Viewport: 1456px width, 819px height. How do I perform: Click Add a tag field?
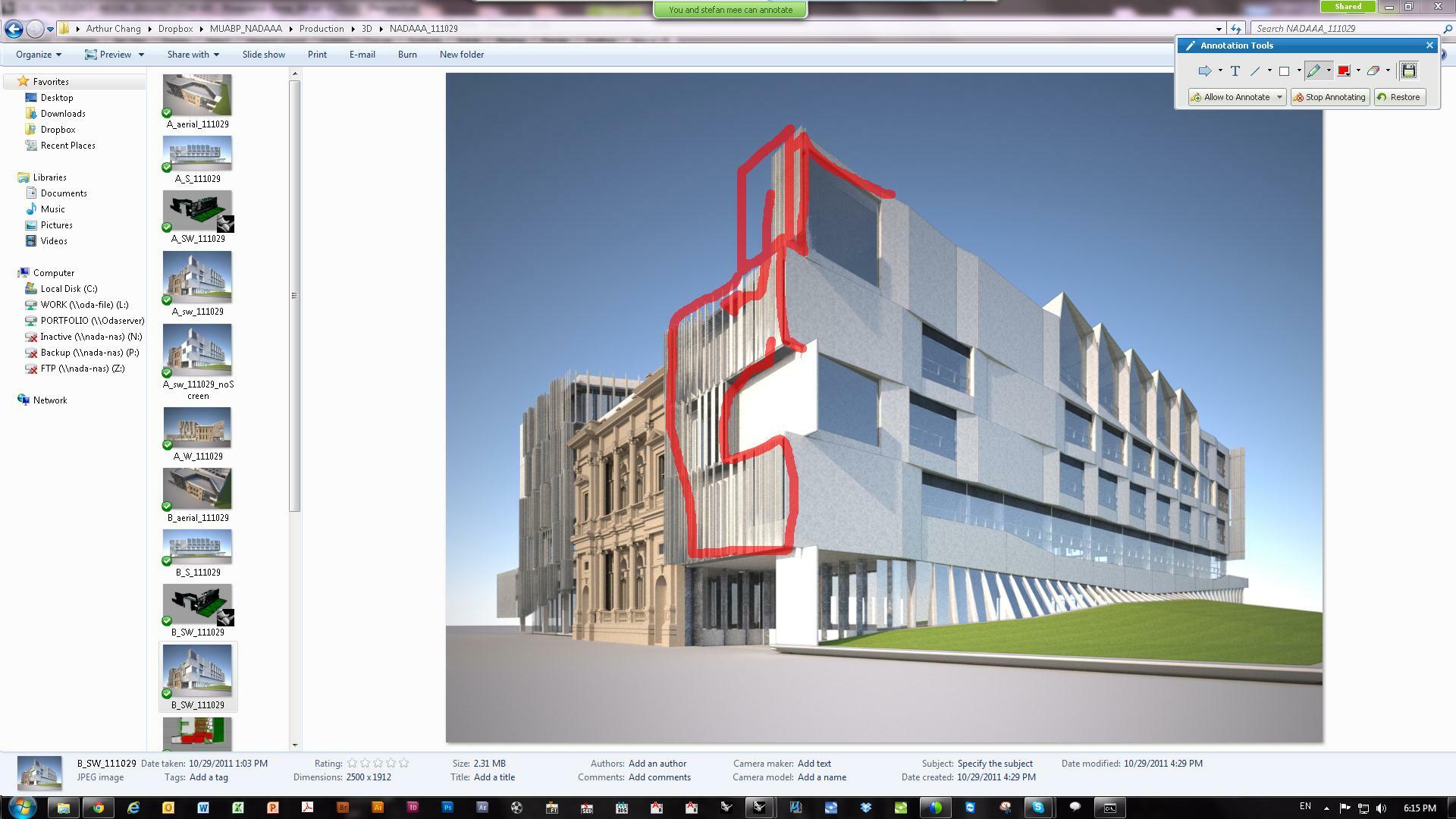[x=209, y=777]
